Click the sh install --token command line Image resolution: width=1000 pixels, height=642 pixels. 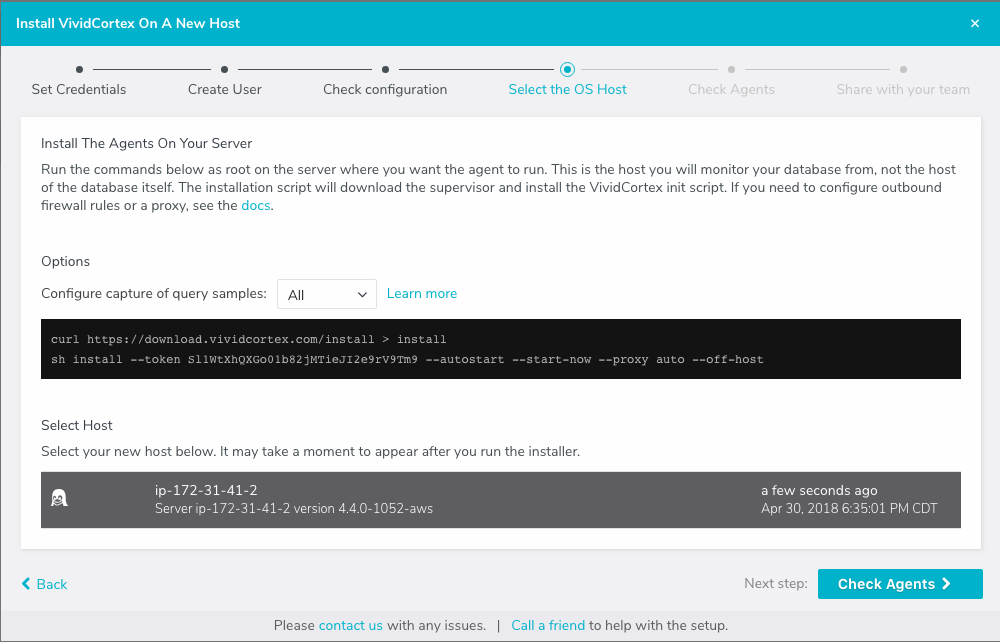[x=407, y=360]
